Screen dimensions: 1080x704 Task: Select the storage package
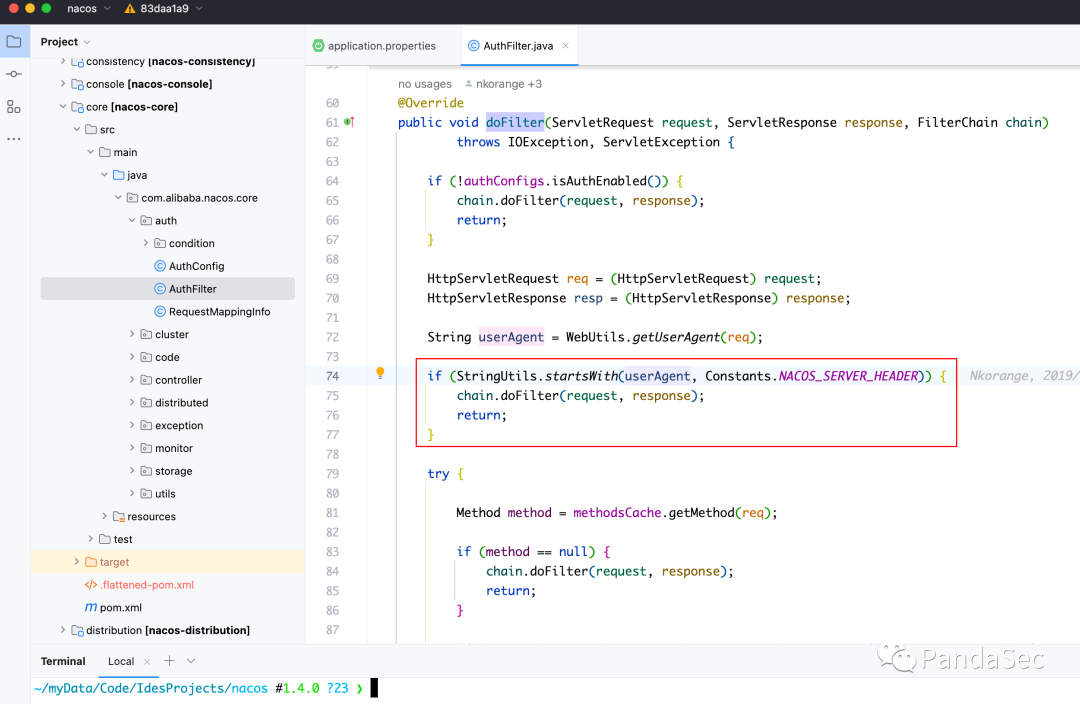pos(174,471)
